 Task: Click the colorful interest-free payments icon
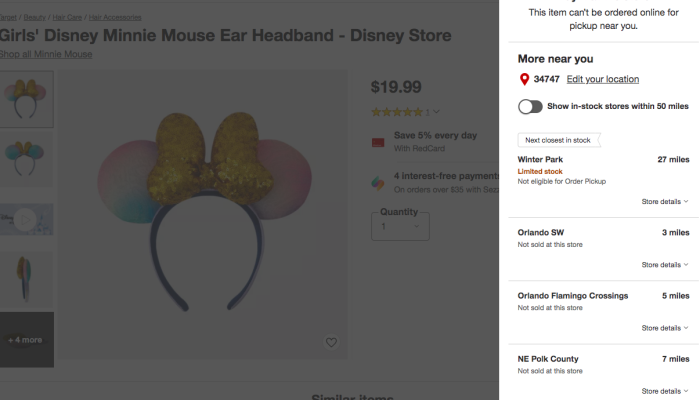(378, 183)
